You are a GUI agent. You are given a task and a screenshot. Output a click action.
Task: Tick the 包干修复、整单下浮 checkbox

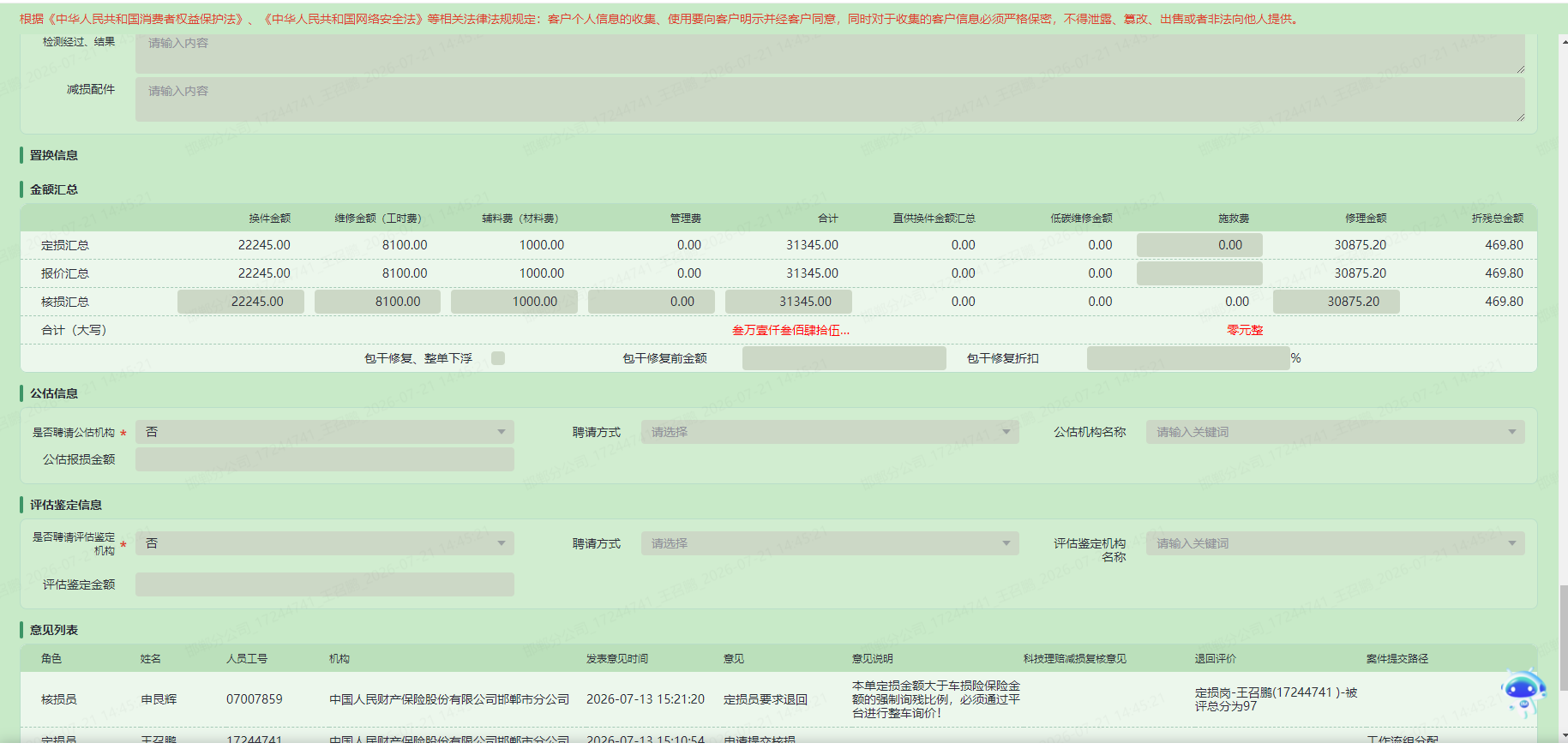click(498, 358)
